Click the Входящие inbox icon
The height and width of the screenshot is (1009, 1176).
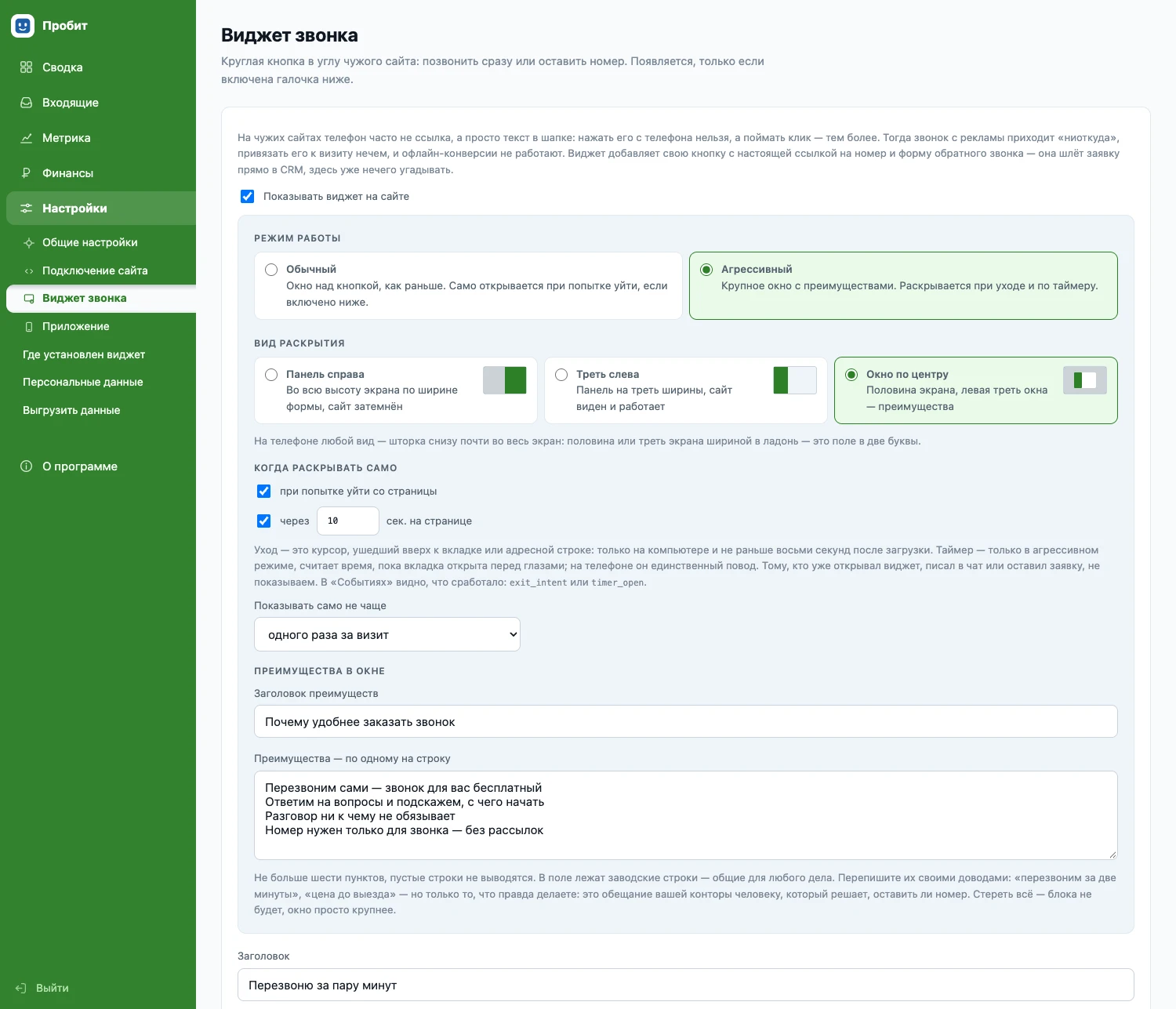click(x=27, y=103)
